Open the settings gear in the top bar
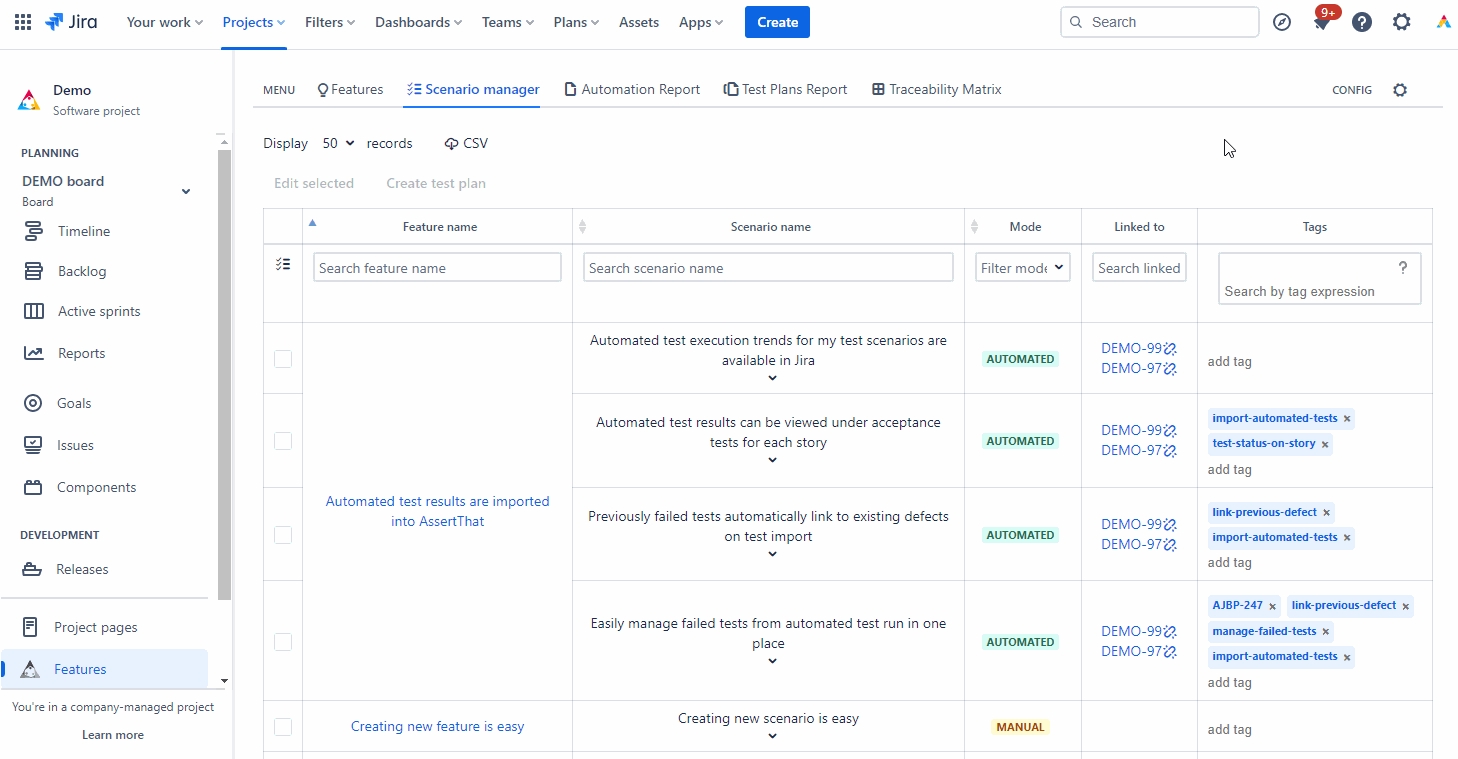1458x759 pixels. click(1402, 21)
